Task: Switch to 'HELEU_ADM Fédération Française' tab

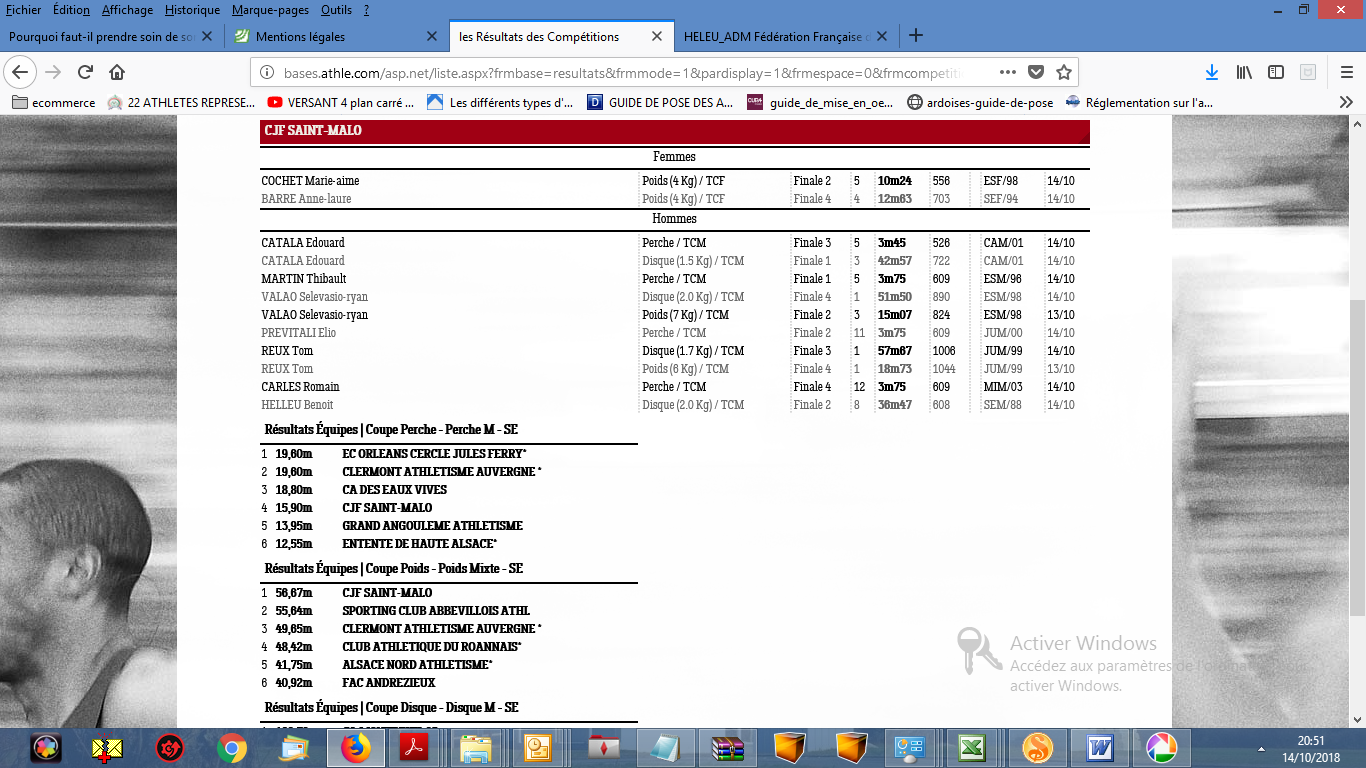Action: (776, 36)
